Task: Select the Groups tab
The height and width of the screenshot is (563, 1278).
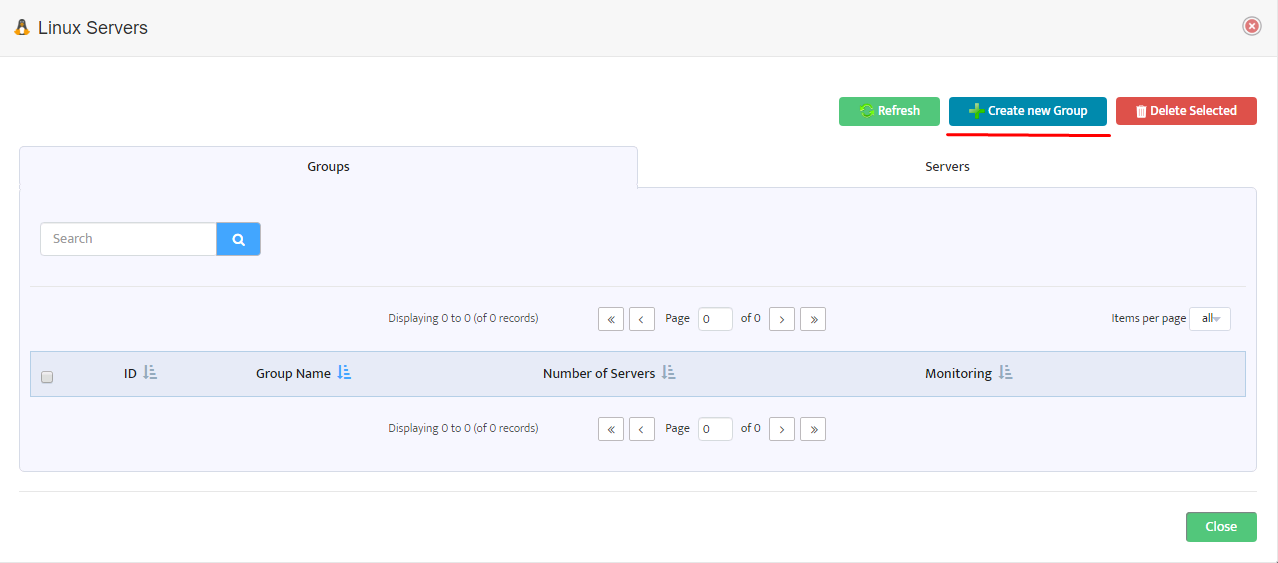Action: (328, 167)
